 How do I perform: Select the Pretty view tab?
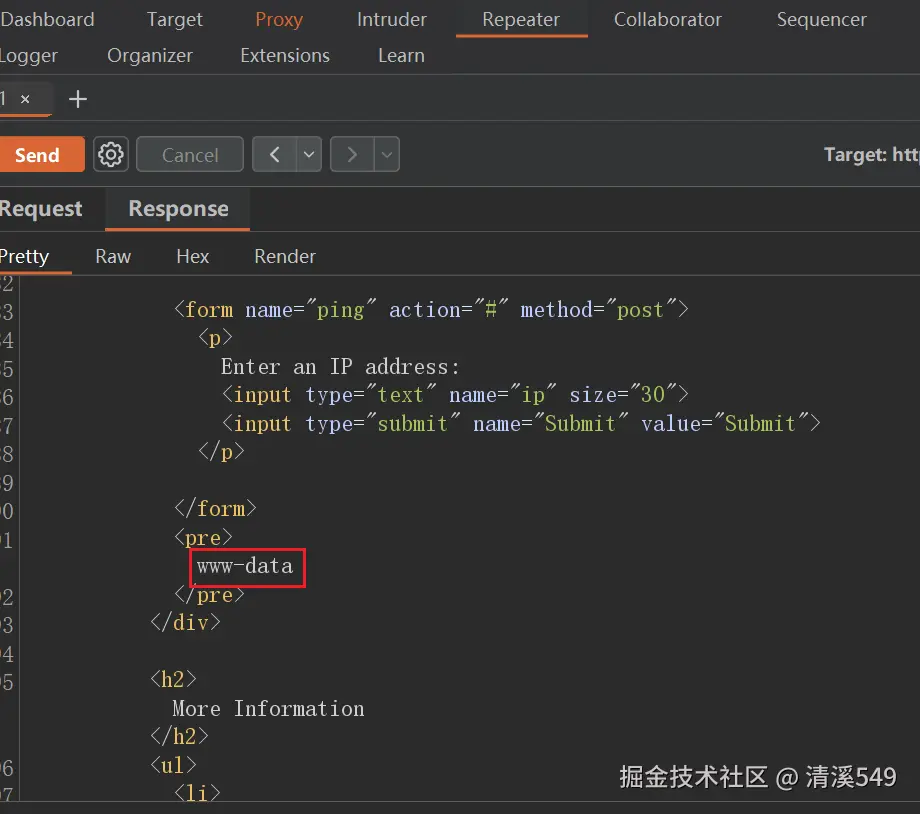(x=24, y=256)
